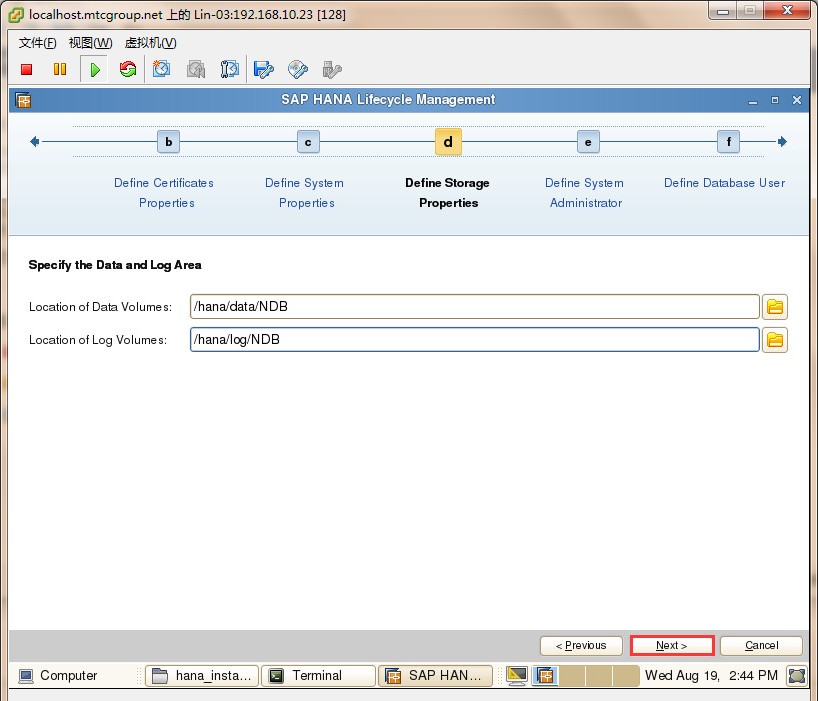Focus the Location of Data Volumes field

point(475,307)
